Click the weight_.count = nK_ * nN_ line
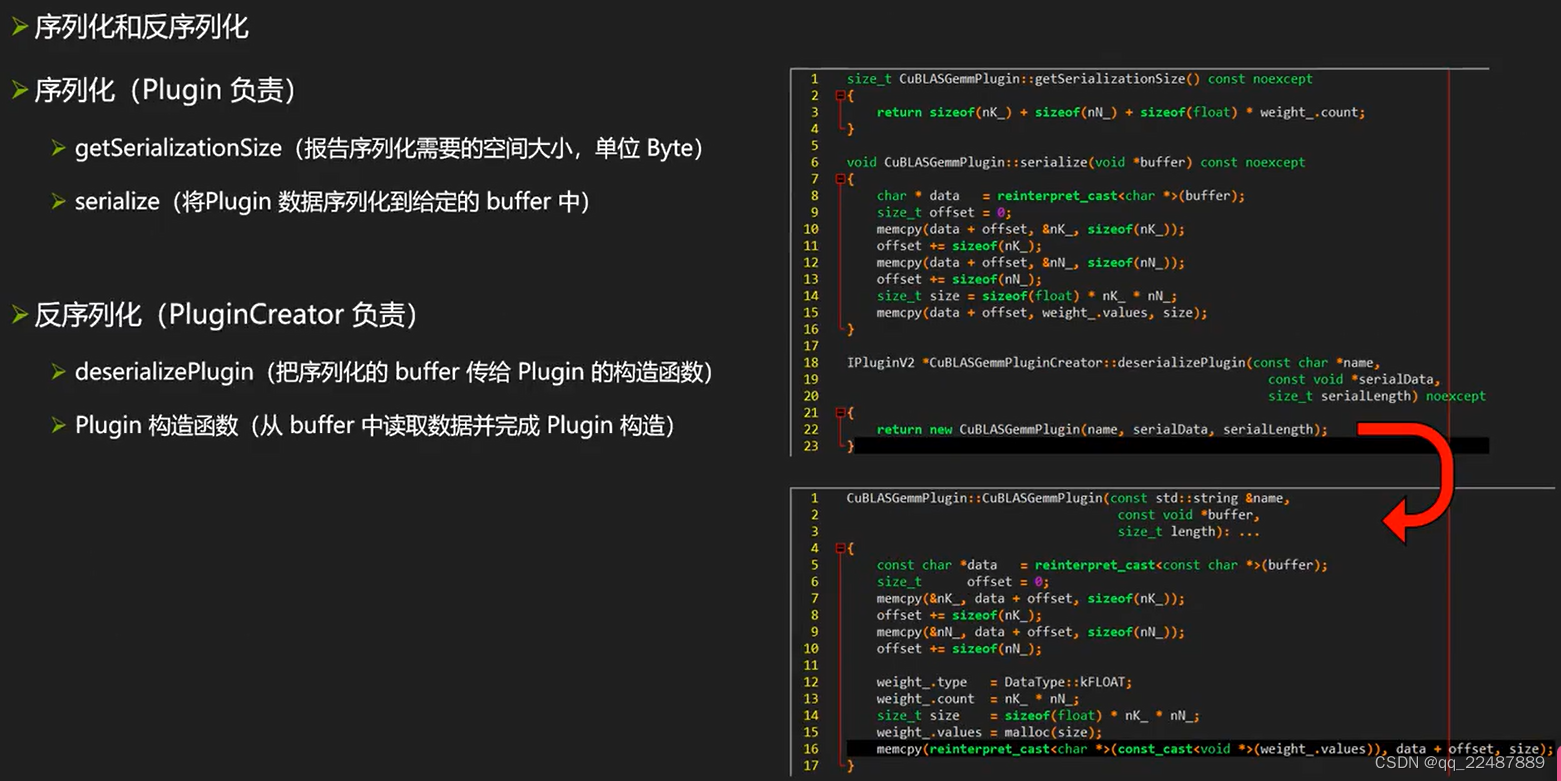Screen dimensions: 1561x781 point(978,699)
